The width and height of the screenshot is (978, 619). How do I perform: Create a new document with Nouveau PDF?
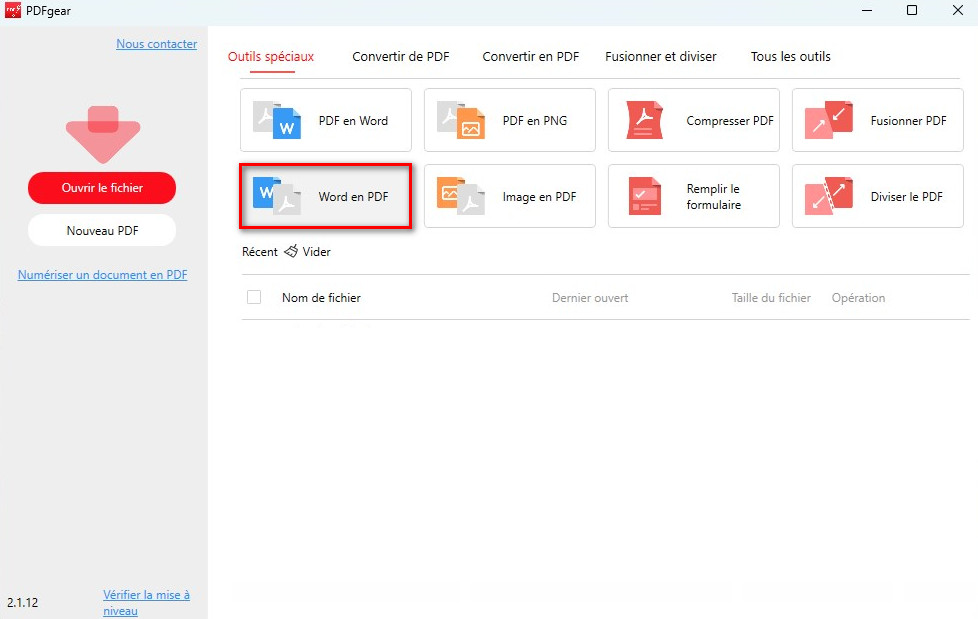[101, 230]
